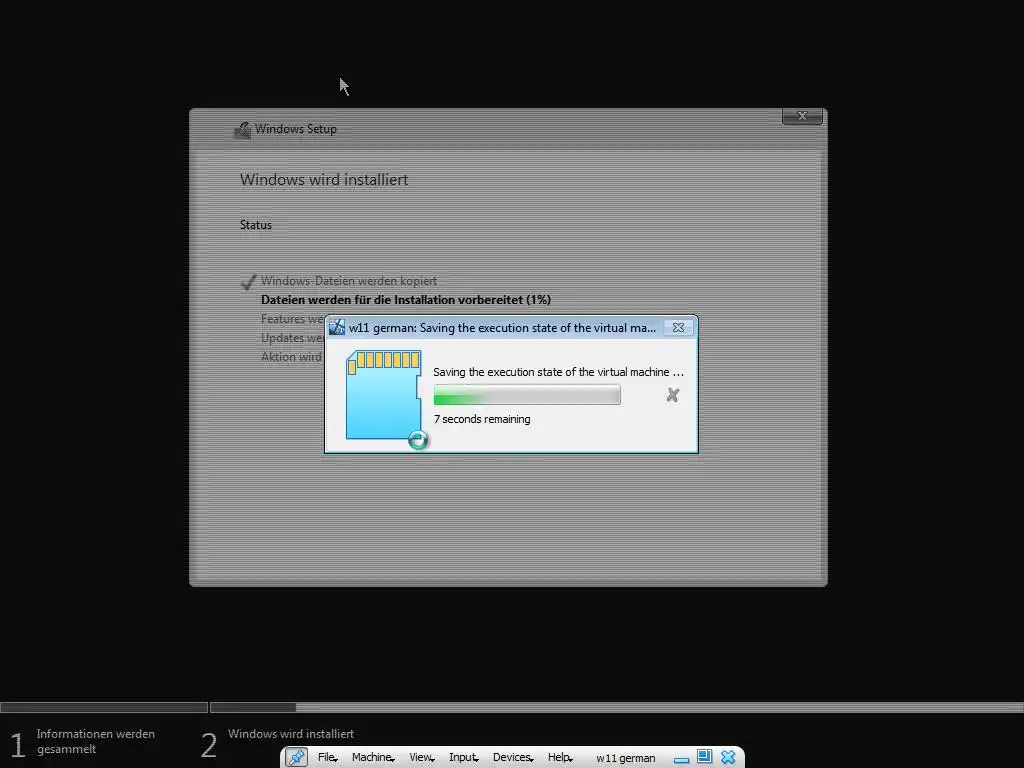Image resolution: width=1024 pixels, height=768 pixels.
Task: Click the 'Windows wird installiert' heading
Action: point(324,180)
